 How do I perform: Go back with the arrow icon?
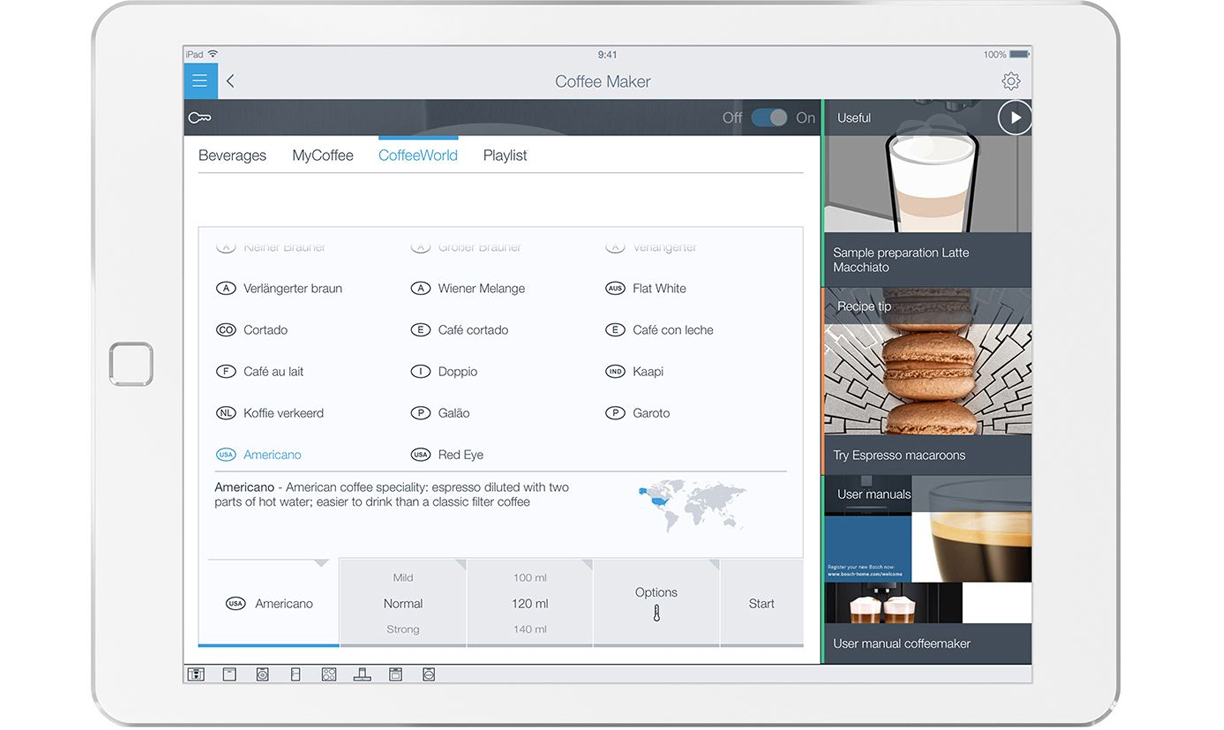click(231, 81)
